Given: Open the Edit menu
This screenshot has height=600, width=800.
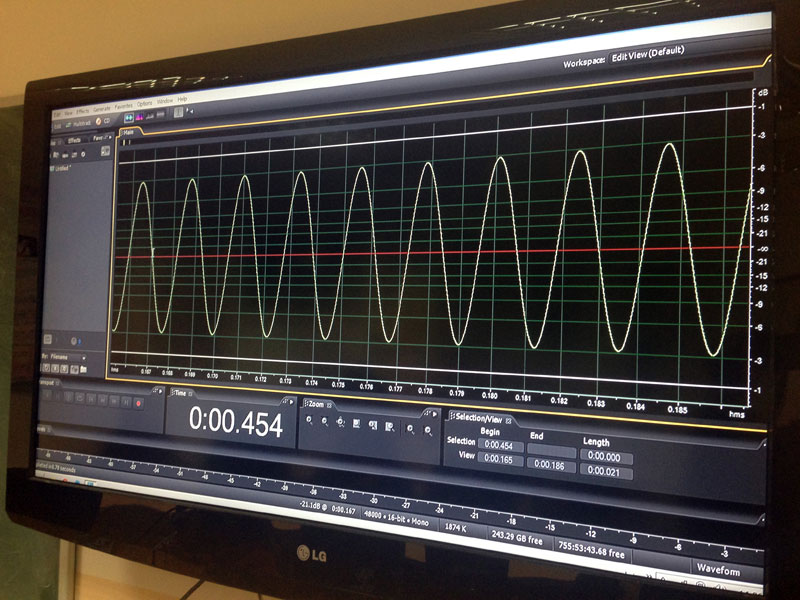Looking at the screenshot, I should [x=57, y=114].
